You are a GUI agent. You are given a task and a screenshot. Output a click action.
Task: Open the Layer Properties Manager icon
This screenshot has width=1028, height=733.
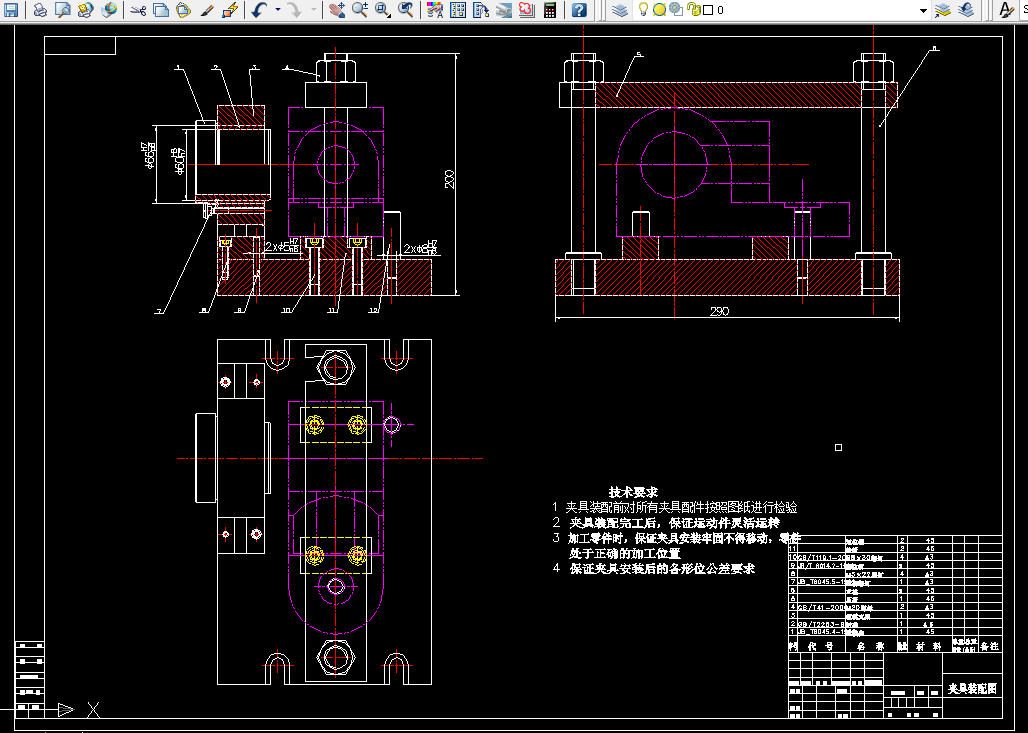click(620, 10)
